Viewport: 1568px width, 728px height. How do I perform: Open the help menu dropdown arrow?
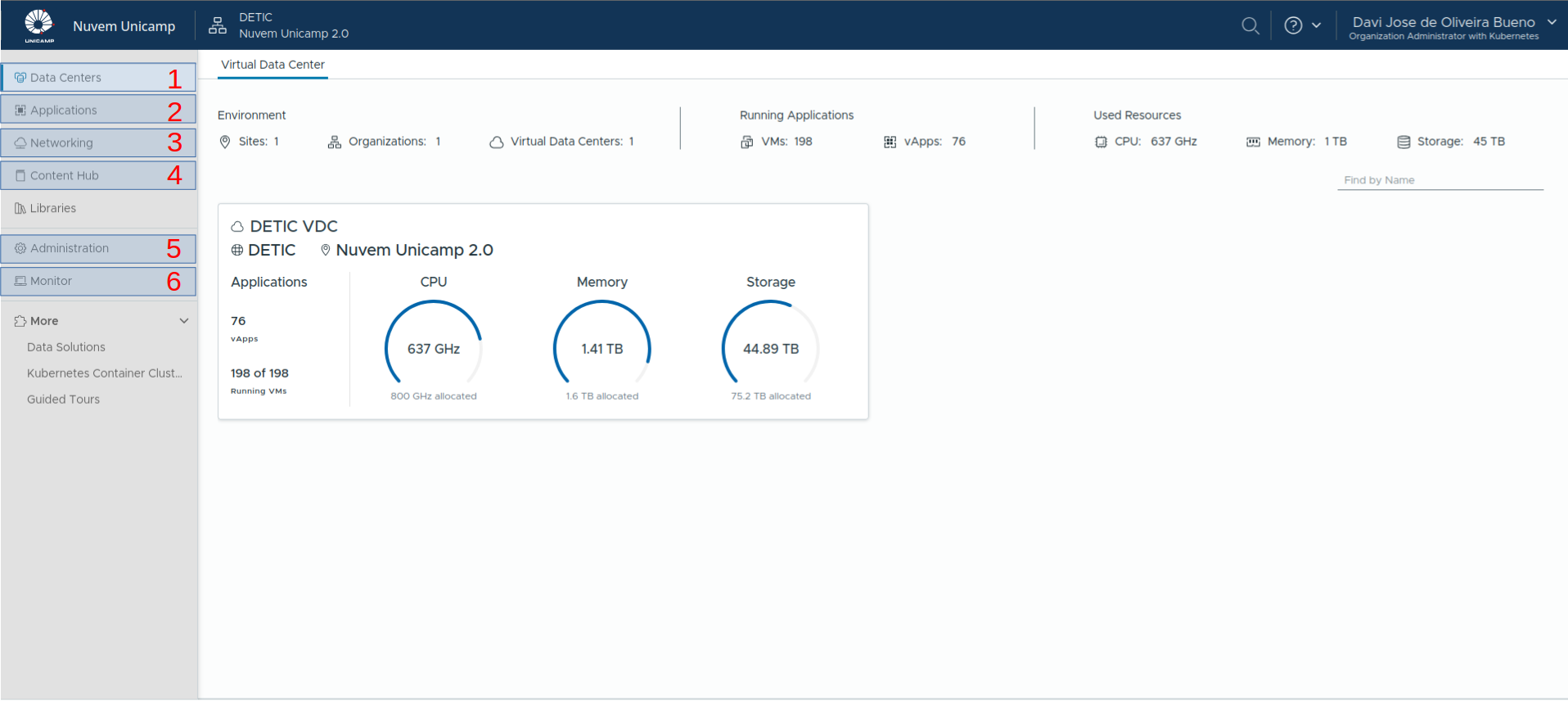[x=1317, y=25]
